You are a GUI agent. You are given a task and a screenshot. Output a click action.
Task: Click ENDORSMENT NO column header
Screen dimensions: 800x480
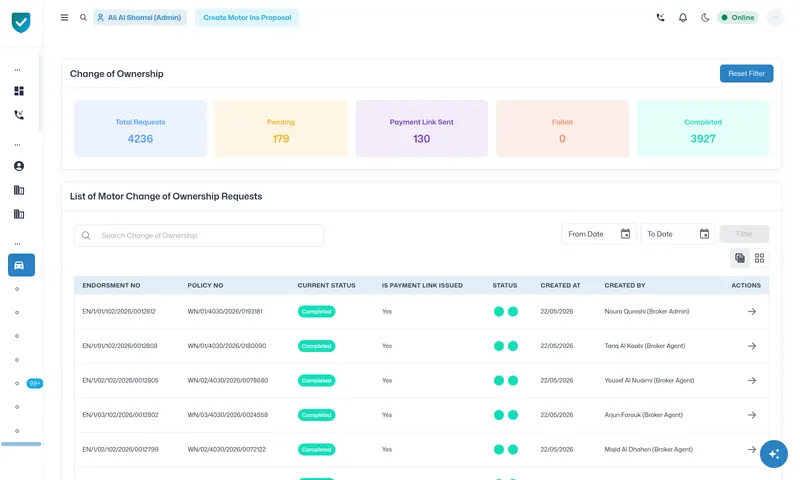coord(111,285)
